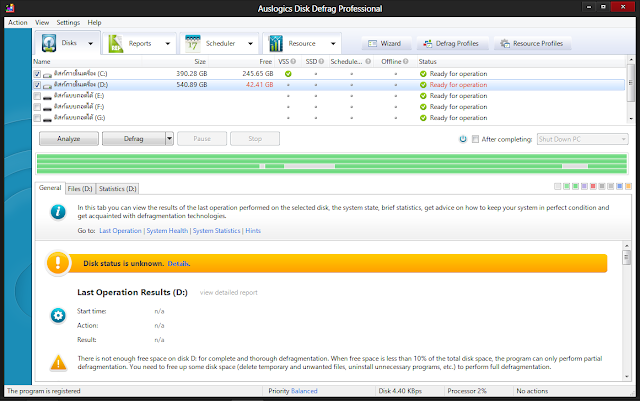Go to Last Operation link
Viewport: 640px width, 401px height.
click(x=120, y=231)
